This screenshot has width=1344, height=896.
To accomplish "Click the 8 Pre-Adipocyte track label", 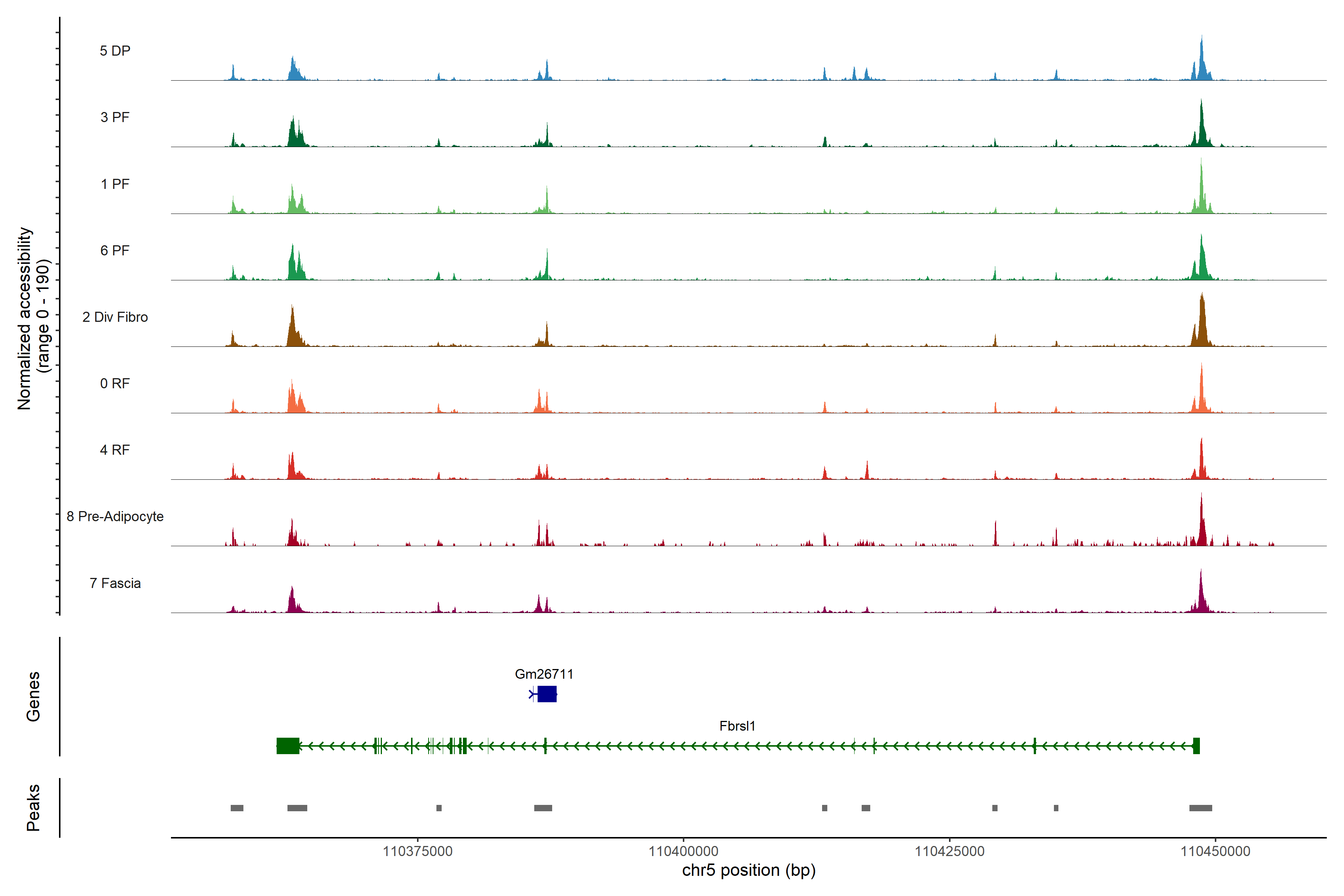I will tap(115, 517).
